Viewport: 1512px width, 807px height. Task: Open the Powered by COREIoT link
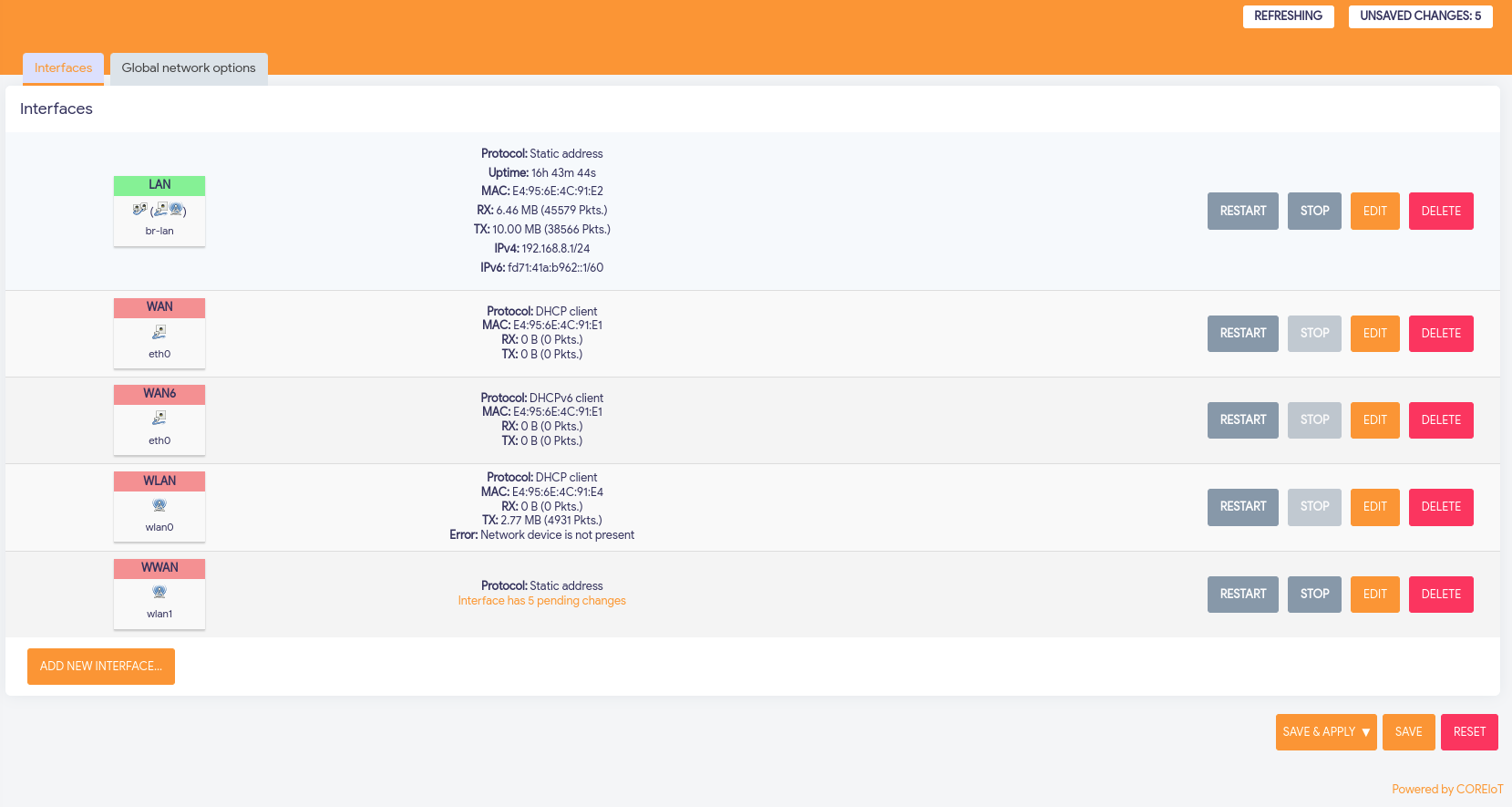click(x=1446, y=790)
